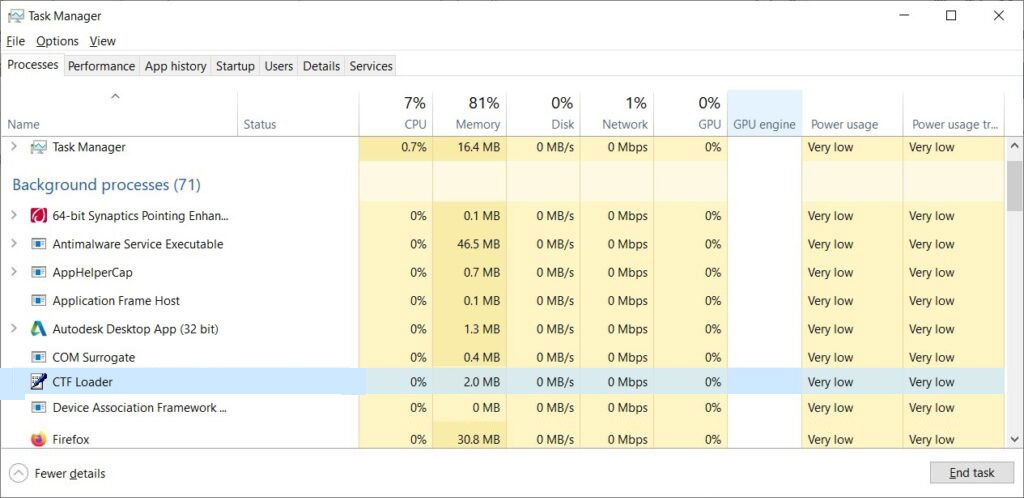Click the 46.5 MB memory value

[x=479, y=244]
